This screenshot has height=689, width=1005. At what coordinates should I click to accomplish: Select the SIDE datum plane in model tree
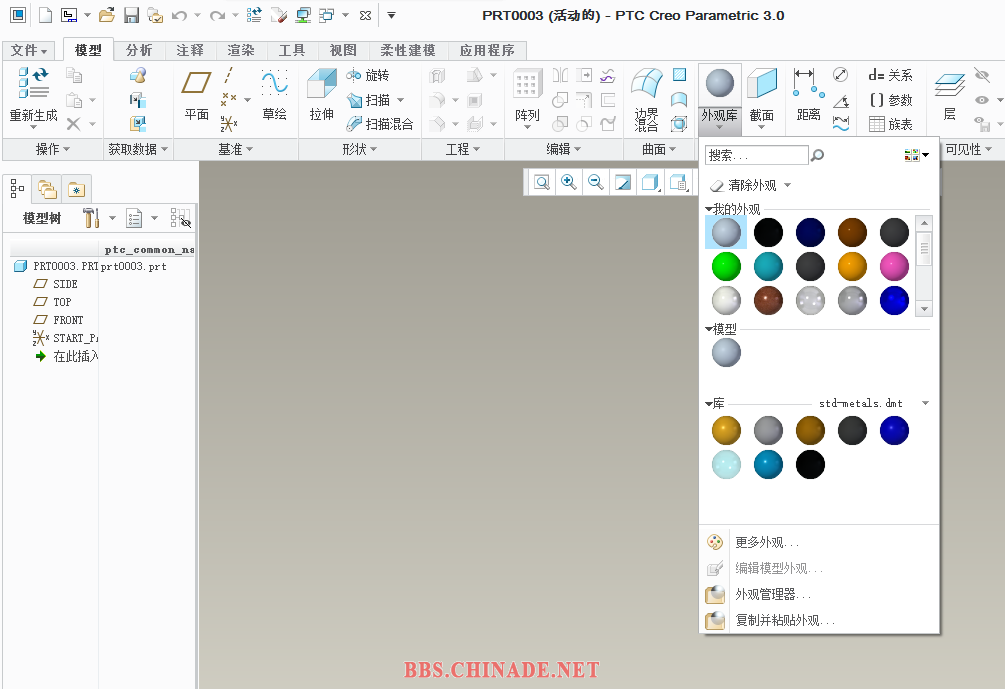tap(65, 284)
